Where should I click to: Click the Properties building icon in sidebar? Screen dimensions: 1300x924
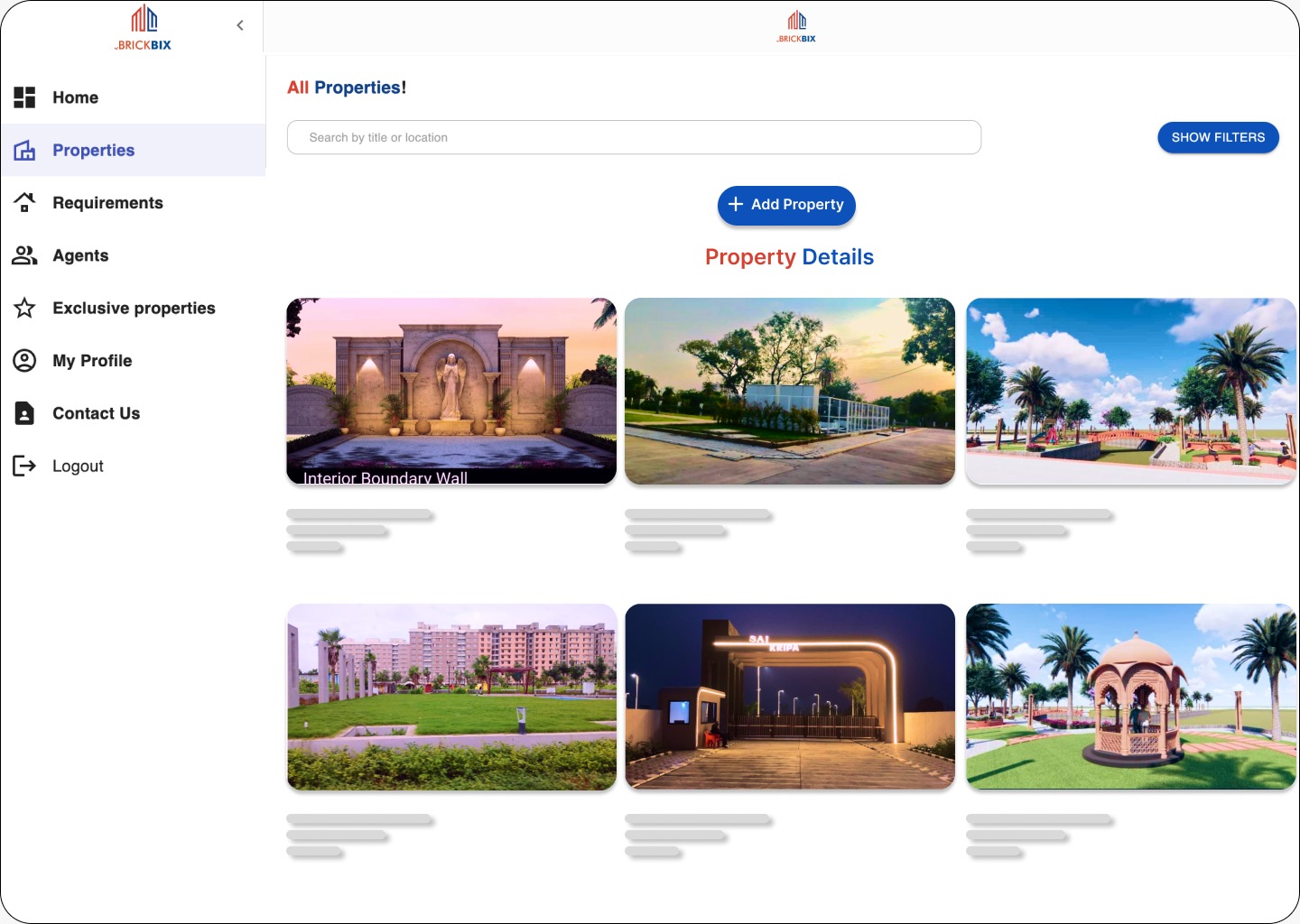tap(24, 150)
